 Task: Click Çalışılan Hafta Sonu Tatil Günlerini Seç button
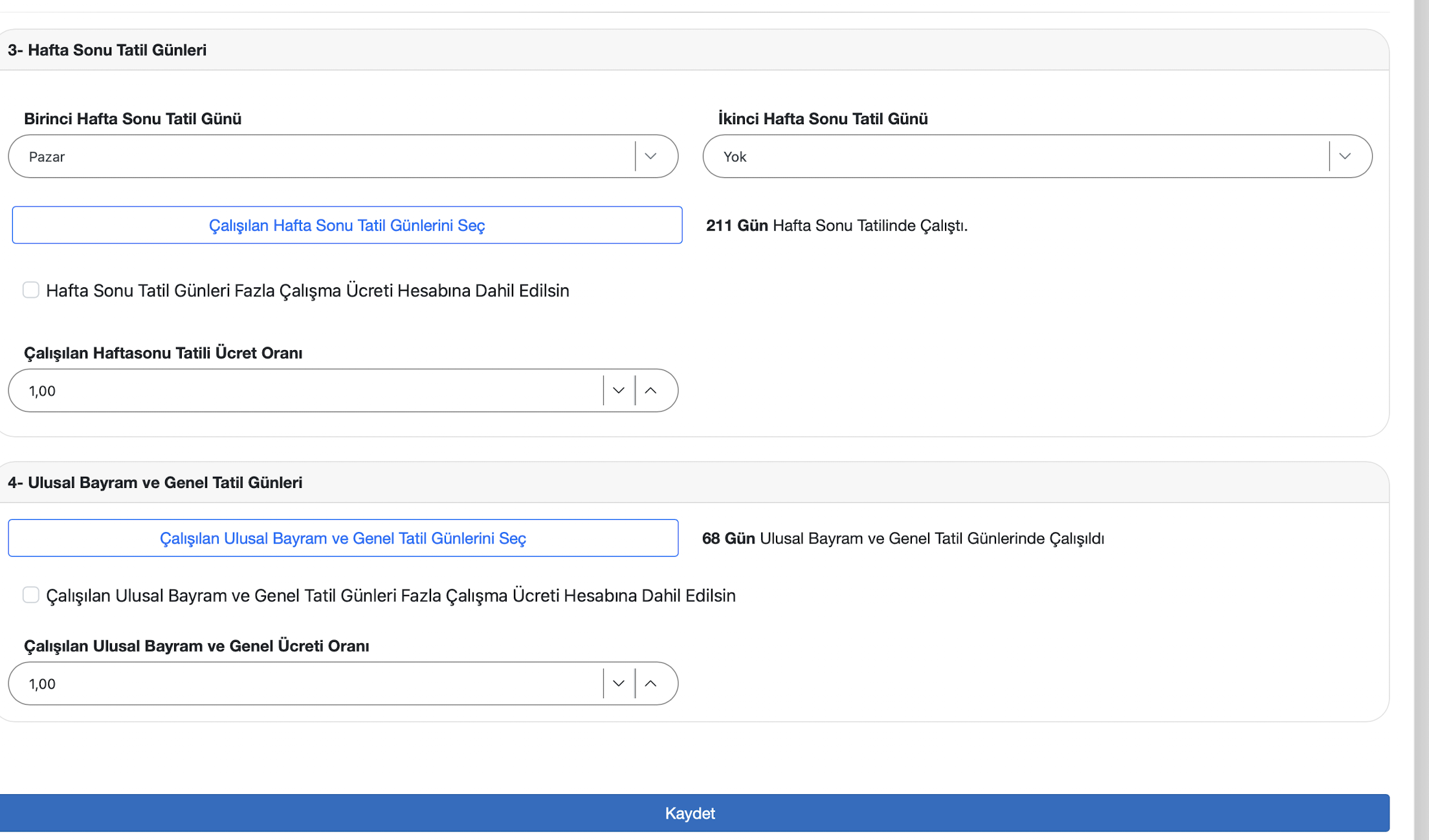(347, 225)
